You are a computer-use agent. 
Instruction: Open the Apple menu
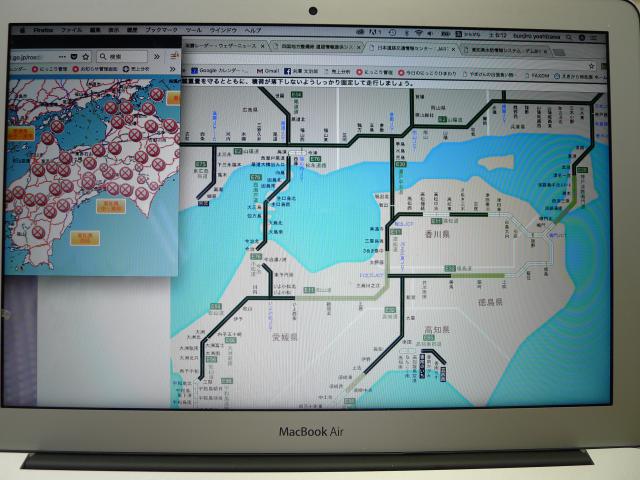coord(23,30)
